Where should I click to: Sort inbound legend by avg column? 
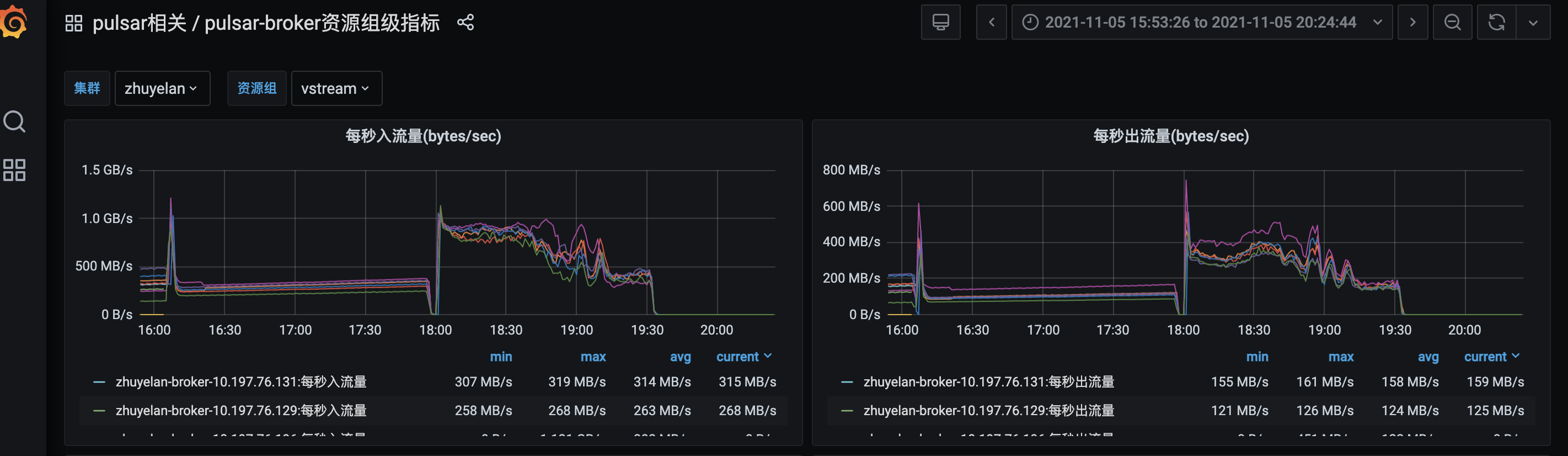(x=681, y=357)
